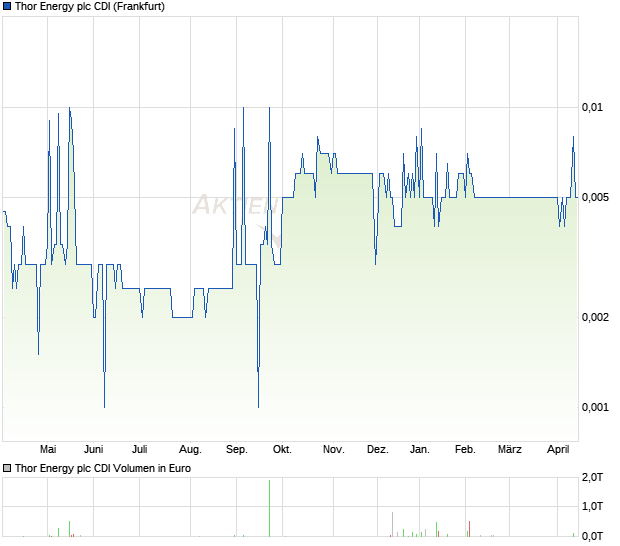The height and width of the screenshot is (546, 620).
Task: Click the 'Juli' month label
Action: click(x=140, y=449)
